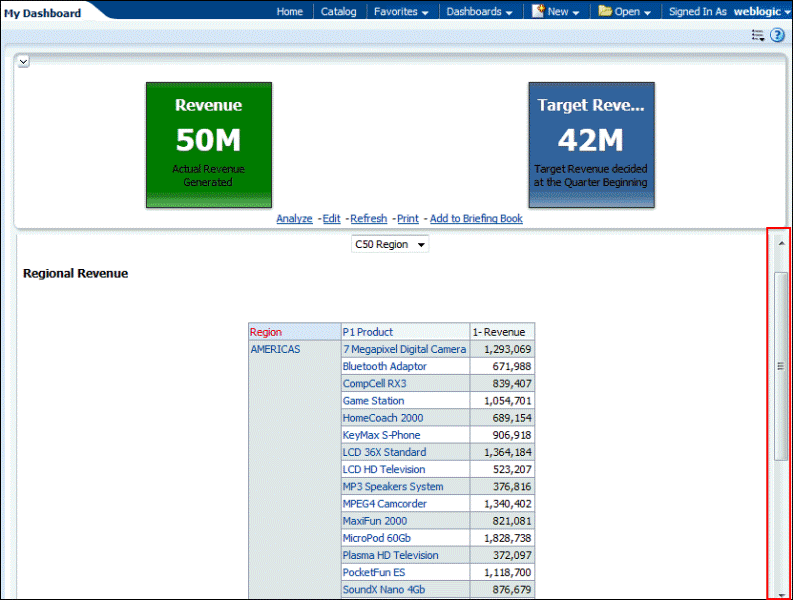
Task: Click Game Station product
Action: 373,401
